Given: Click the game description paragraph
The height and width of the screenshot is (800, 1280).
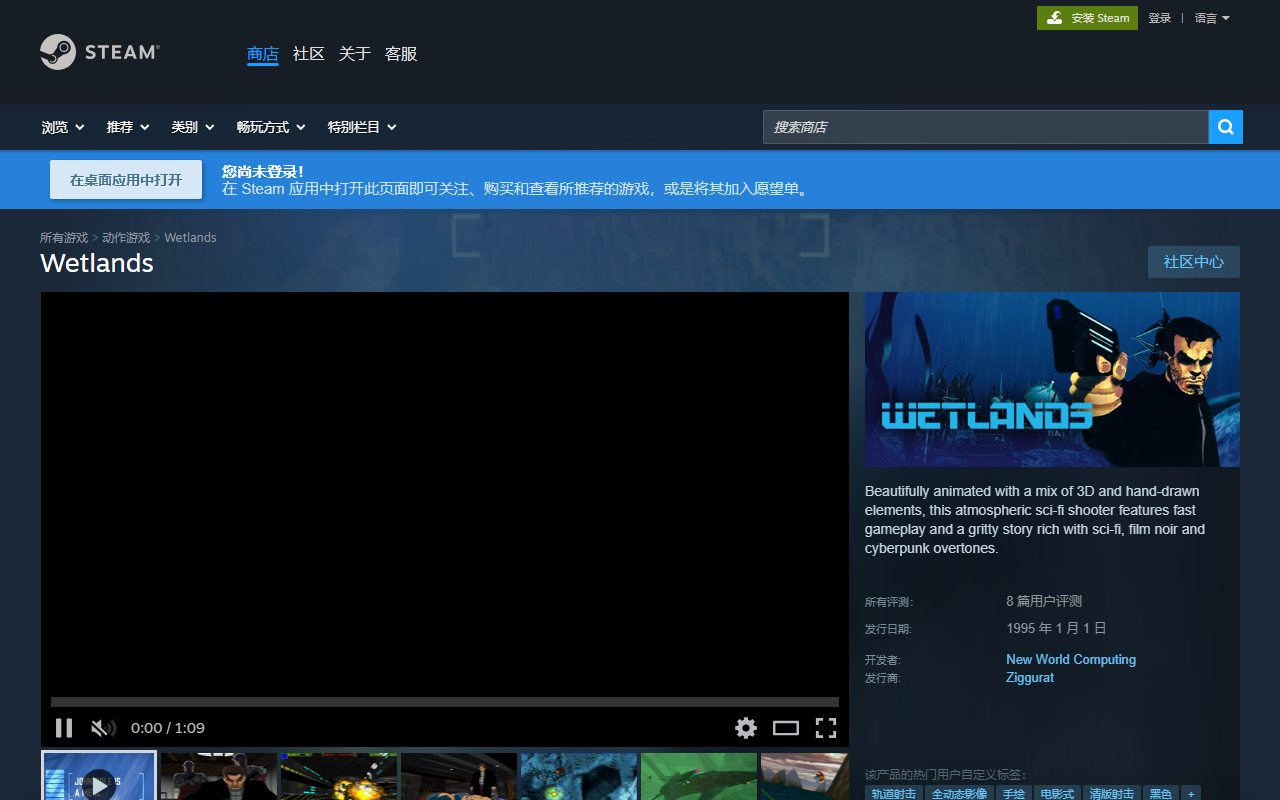Looking at the screenshot, I should 1035,520.
